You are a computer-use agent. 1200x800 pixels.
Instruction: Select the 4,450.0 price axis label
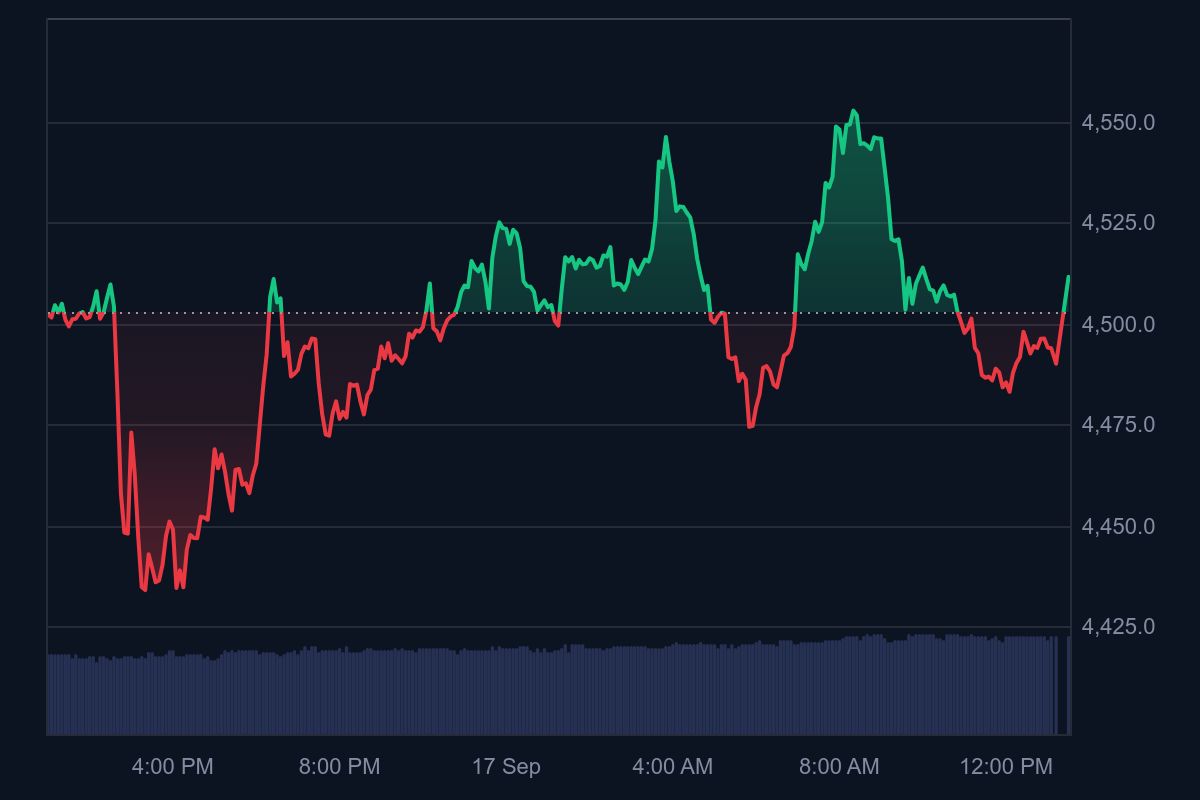tap(1118, 526)
